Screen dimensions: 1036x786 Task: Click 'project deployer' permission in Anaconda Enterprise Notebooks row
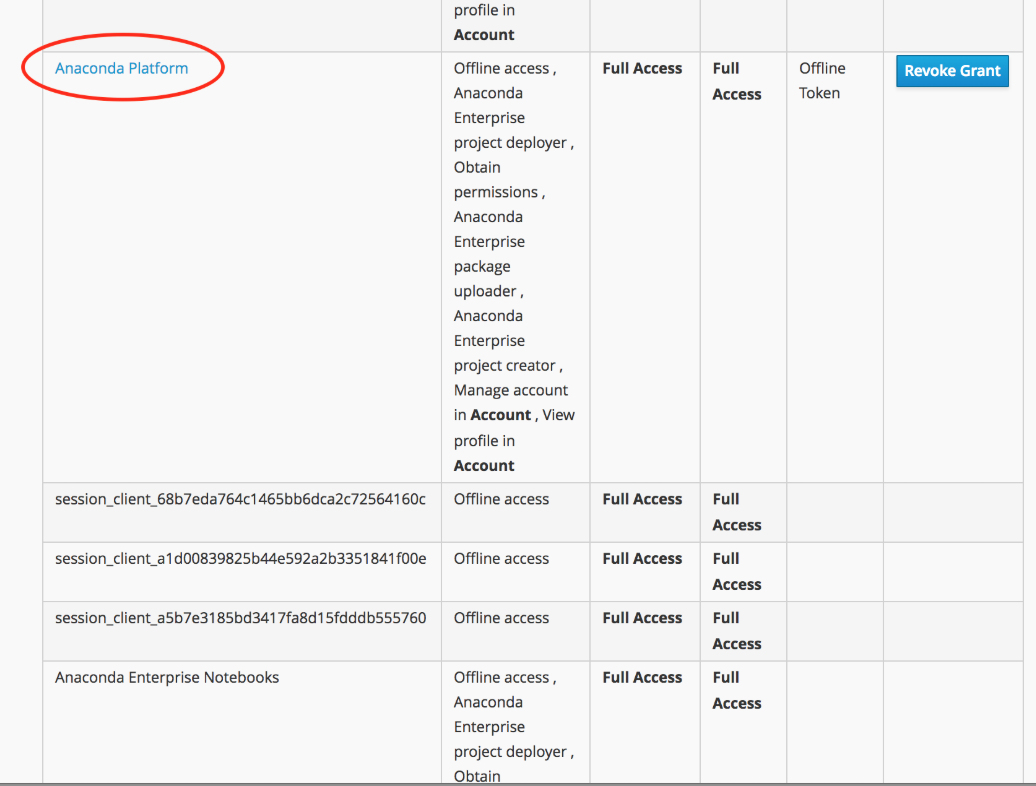click(x=510, y=752)
